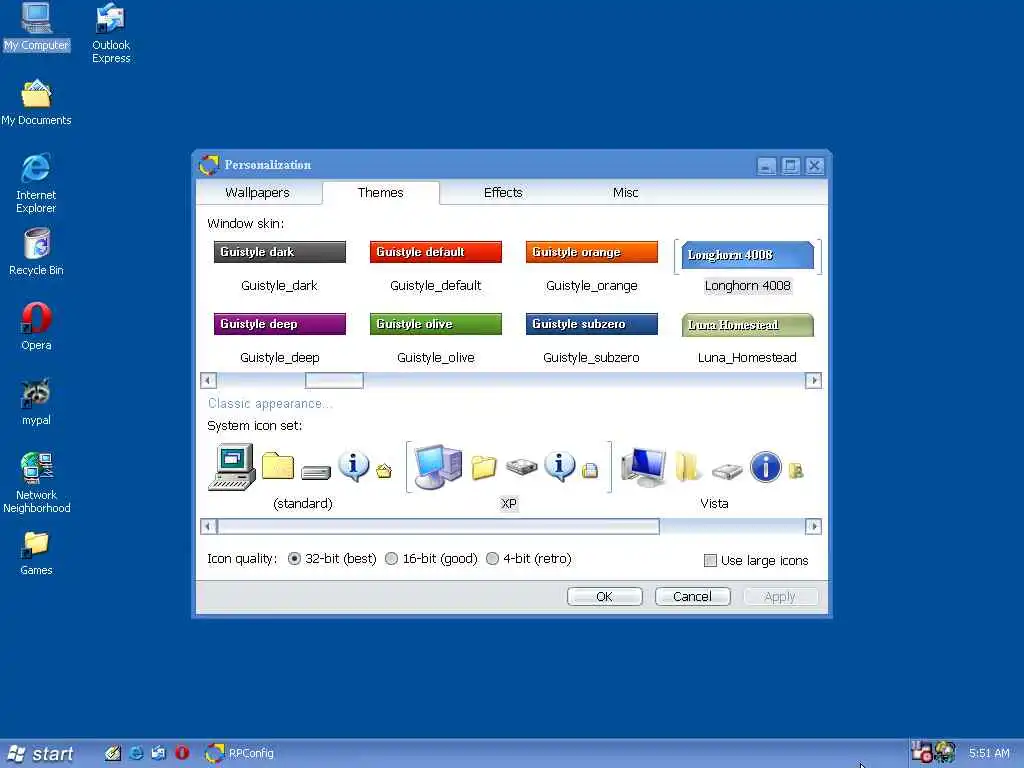
Task: Select the XP system icon set
Action: click(509, 476)
